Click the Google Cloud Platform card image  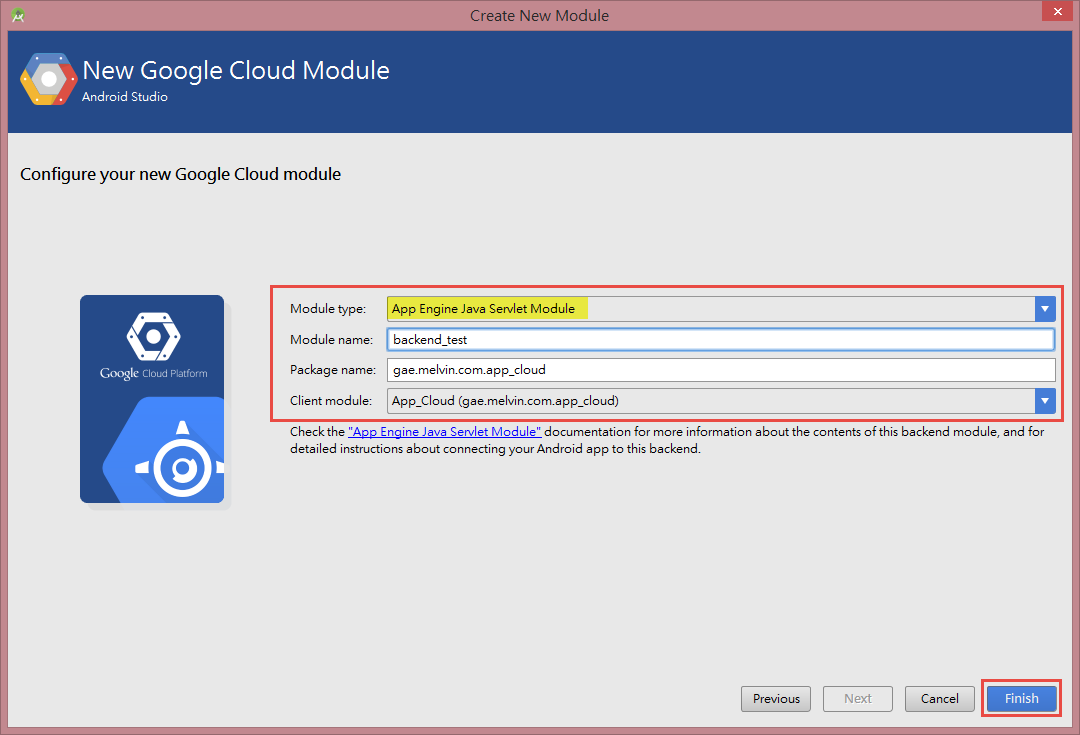tap(152, 399)
